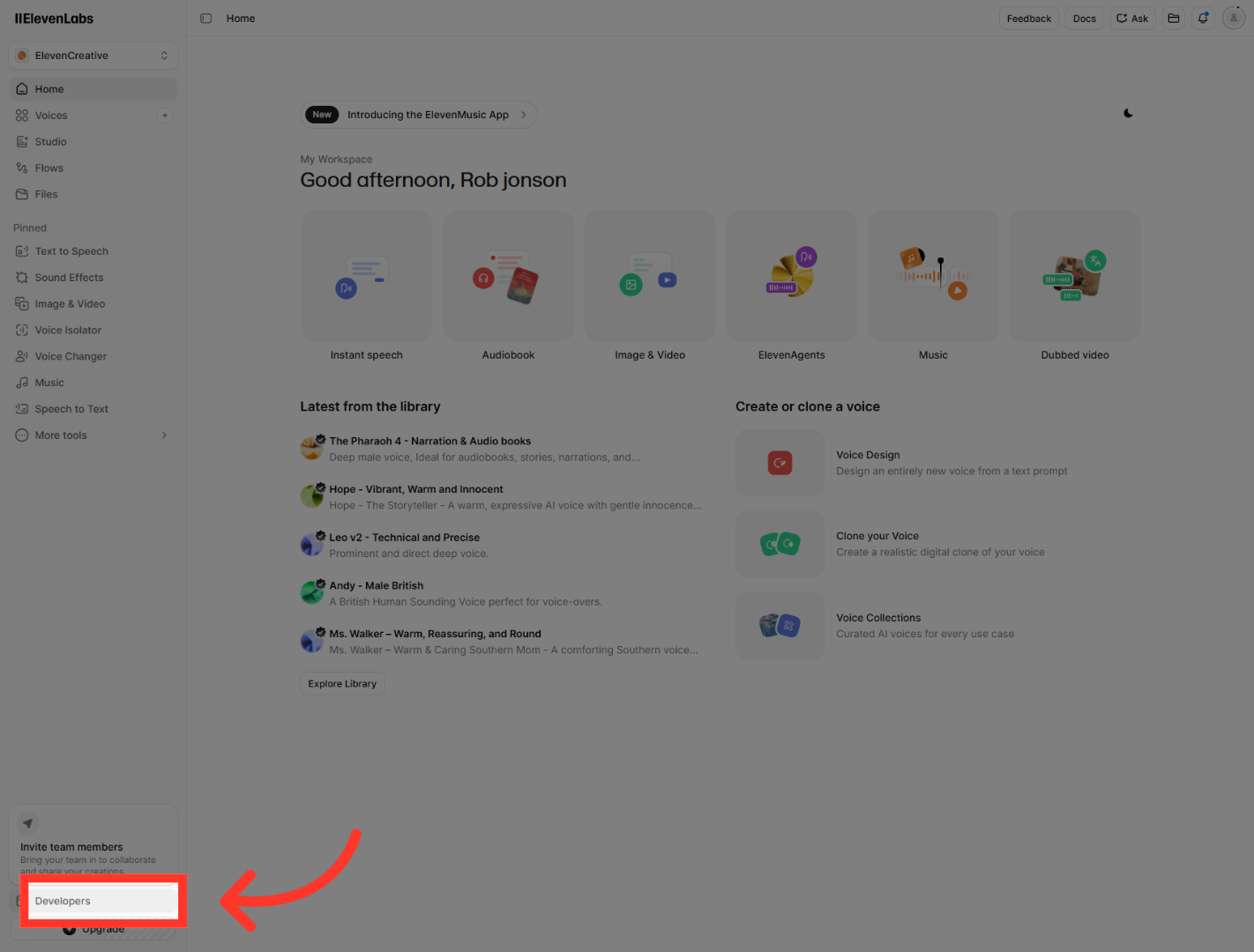The height and width of the screenshot is (952, 1254).
Task: Open the notifications bell
Action: (x=1203, y=19)
